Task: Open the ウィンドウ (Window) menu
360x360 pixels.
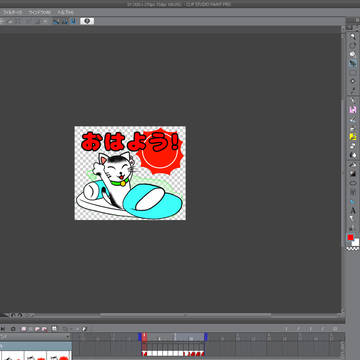Action: click(x=39, y=12)
